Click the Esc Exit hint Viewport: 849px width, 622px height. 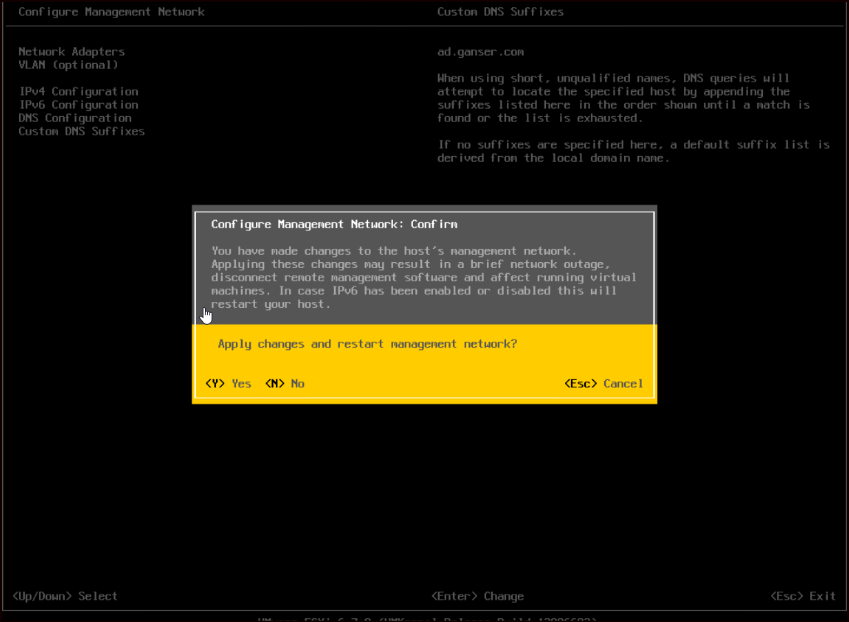coord(804,595)
